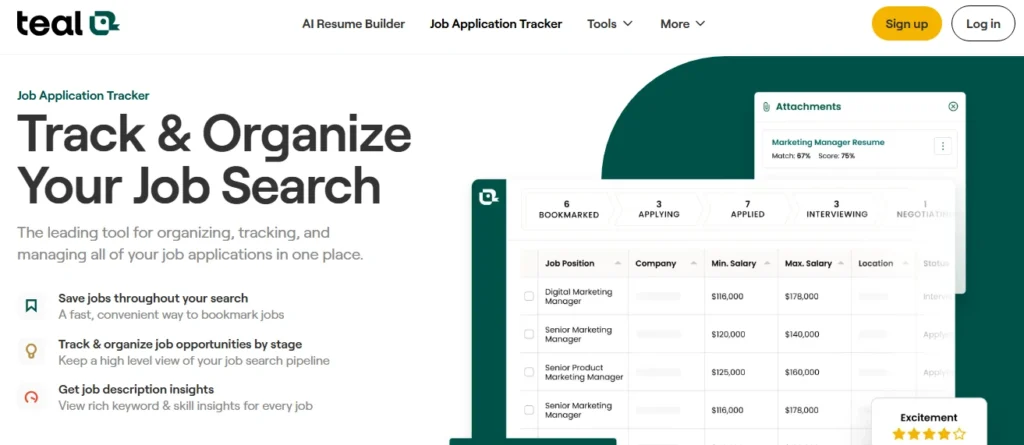
Task: Select the Interviewing stage with 3 jobs
Action: point(836,209)
